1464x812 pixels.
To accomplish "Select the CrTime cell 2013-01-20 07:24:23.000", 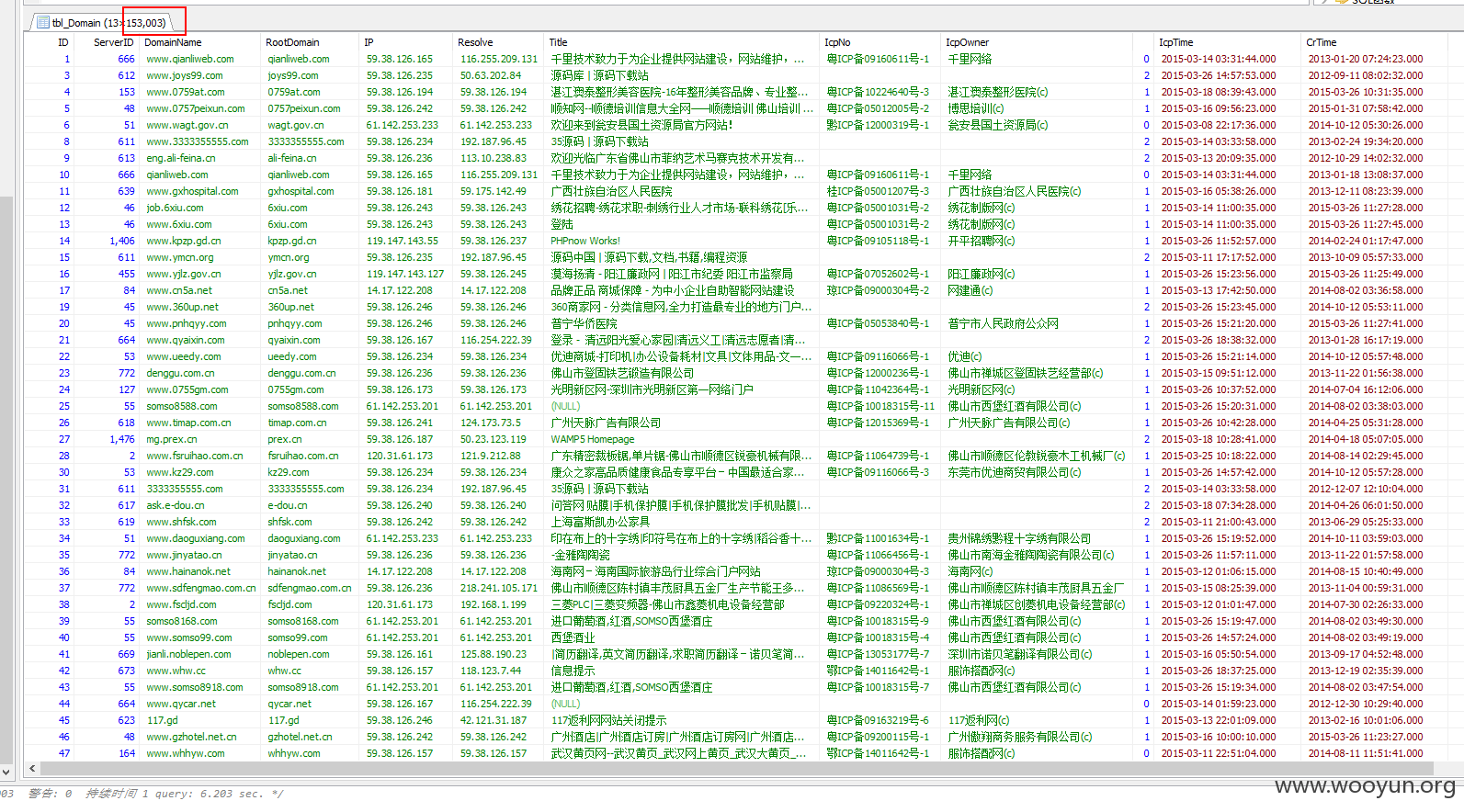I will 1366,59.
